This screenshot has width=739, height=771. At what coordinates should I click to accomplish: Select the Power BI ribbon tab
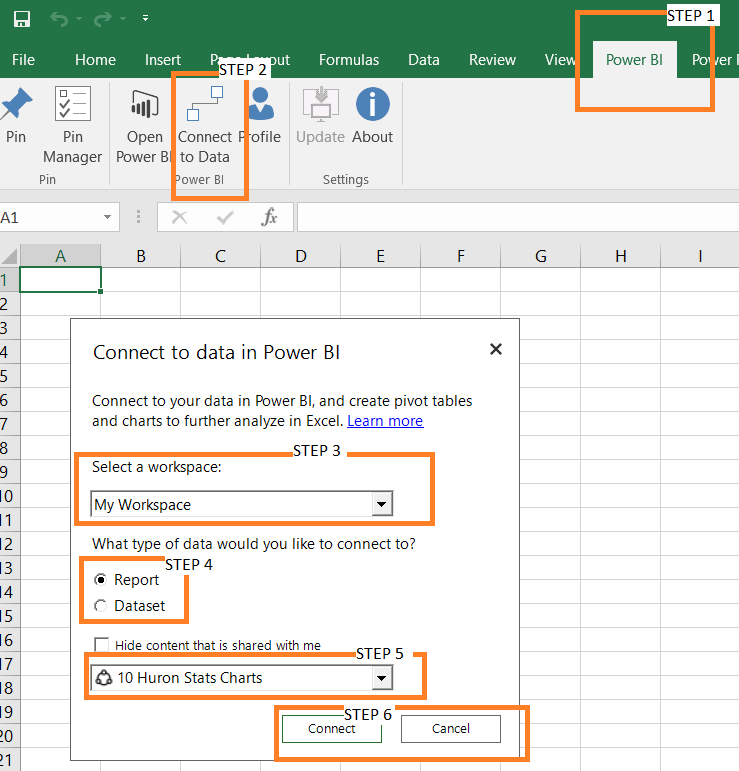[634, 60]
